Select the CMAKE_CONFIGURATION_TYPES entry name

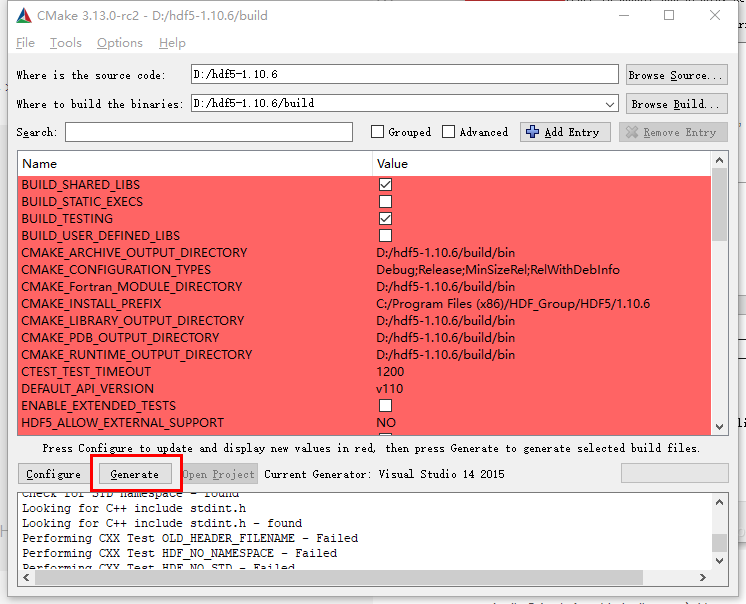116,270
